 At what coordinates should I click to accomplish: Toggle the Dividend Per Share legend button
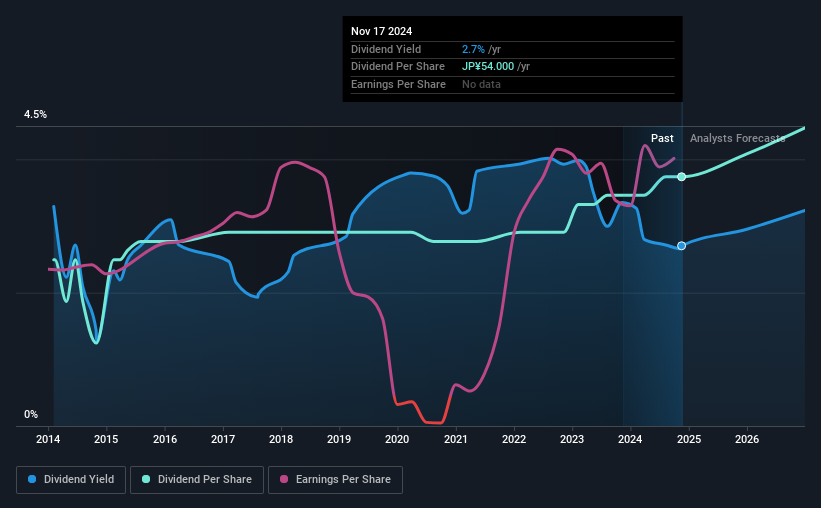tap(197, 480)
